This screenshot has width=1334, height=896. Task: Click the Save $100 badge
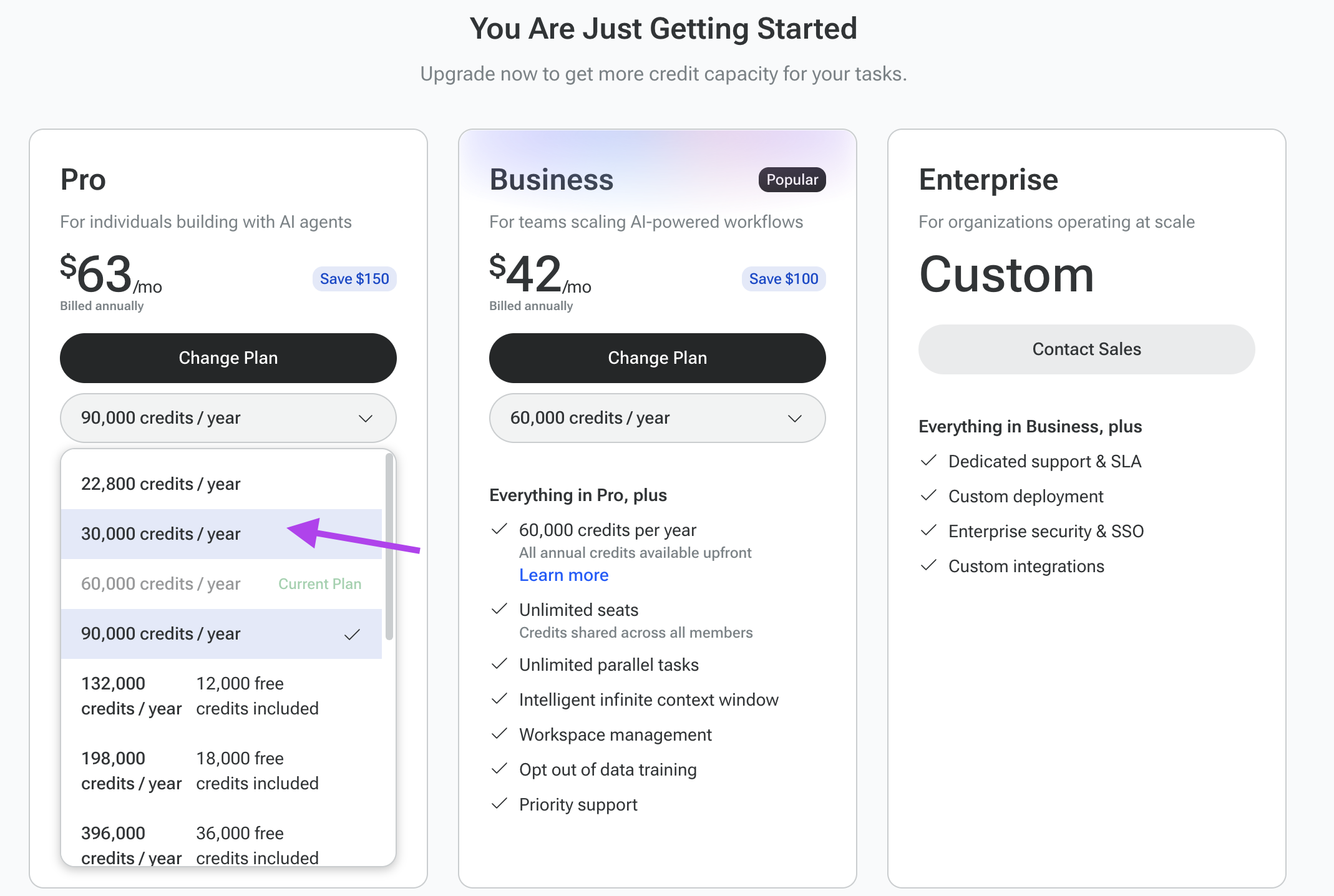click(x=784, y=278)
